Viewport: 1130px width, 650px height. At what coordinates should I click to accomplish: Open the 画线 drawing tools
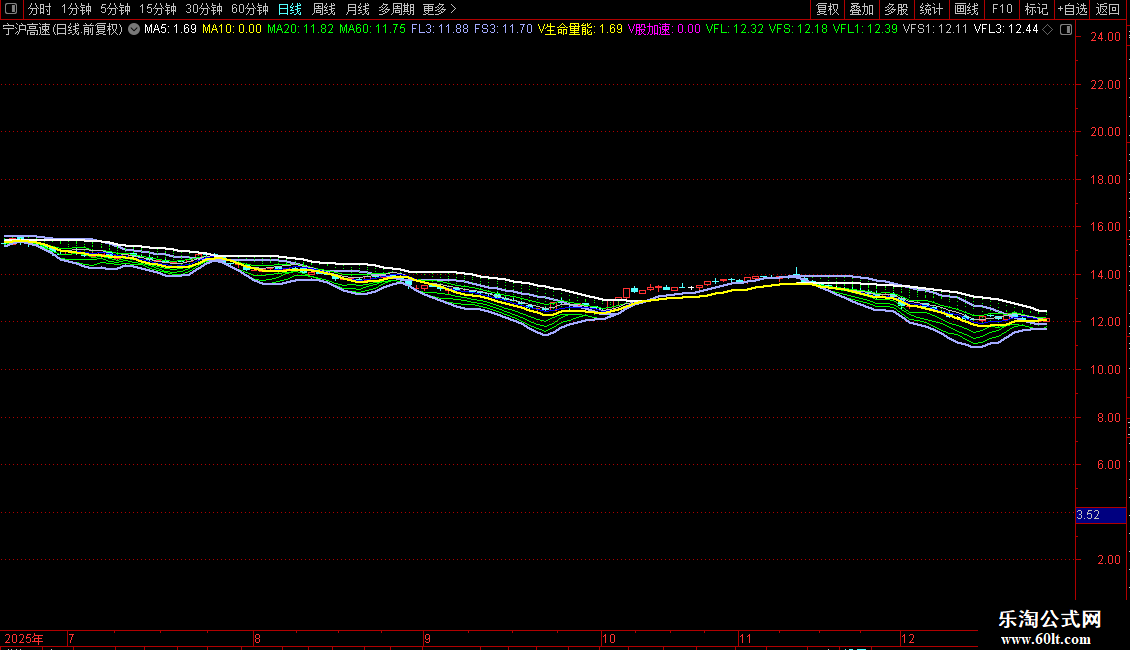[x=966, y=9]
